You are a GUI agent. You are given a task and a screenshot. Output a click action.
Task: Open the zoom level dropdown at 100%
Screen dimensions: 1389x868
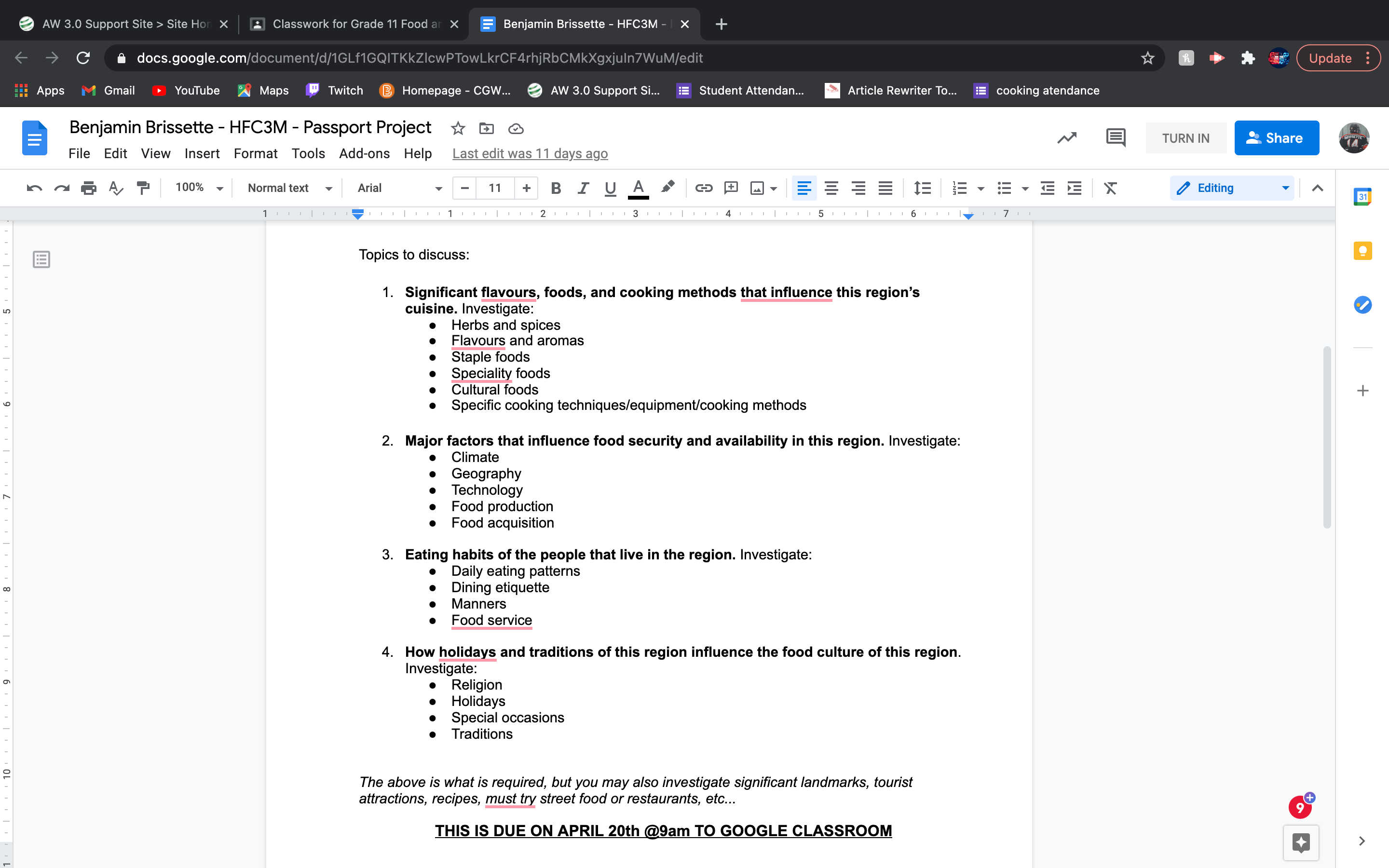point(199,188)
